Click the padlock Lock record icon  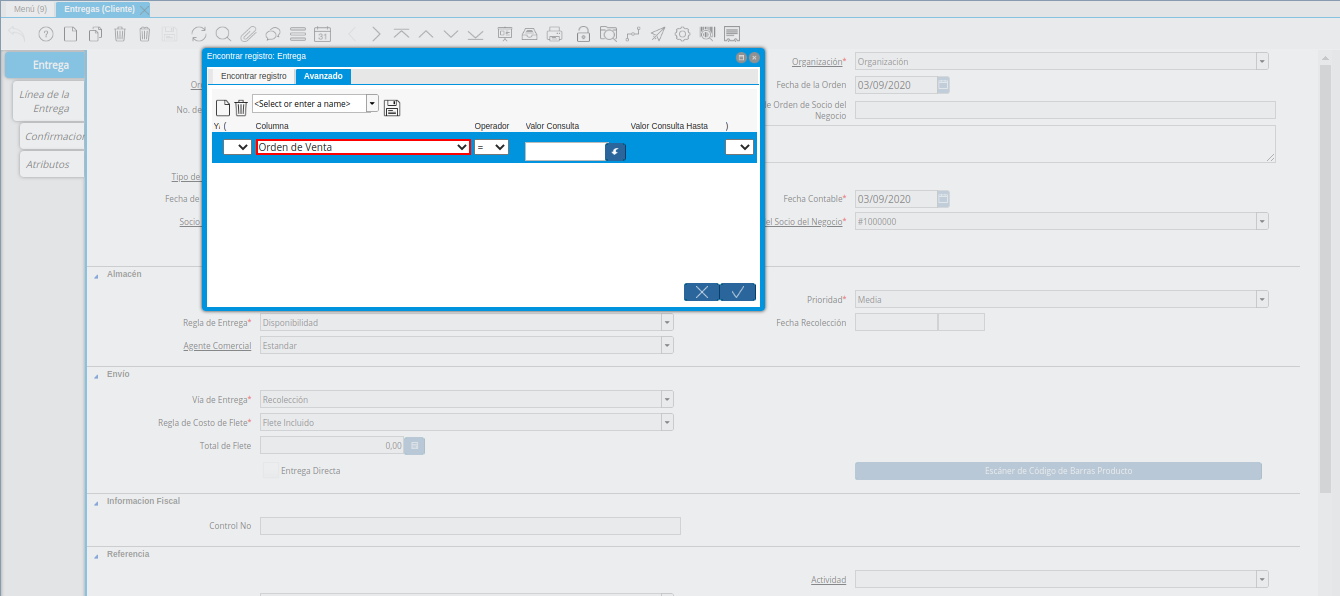click(583, 34)
